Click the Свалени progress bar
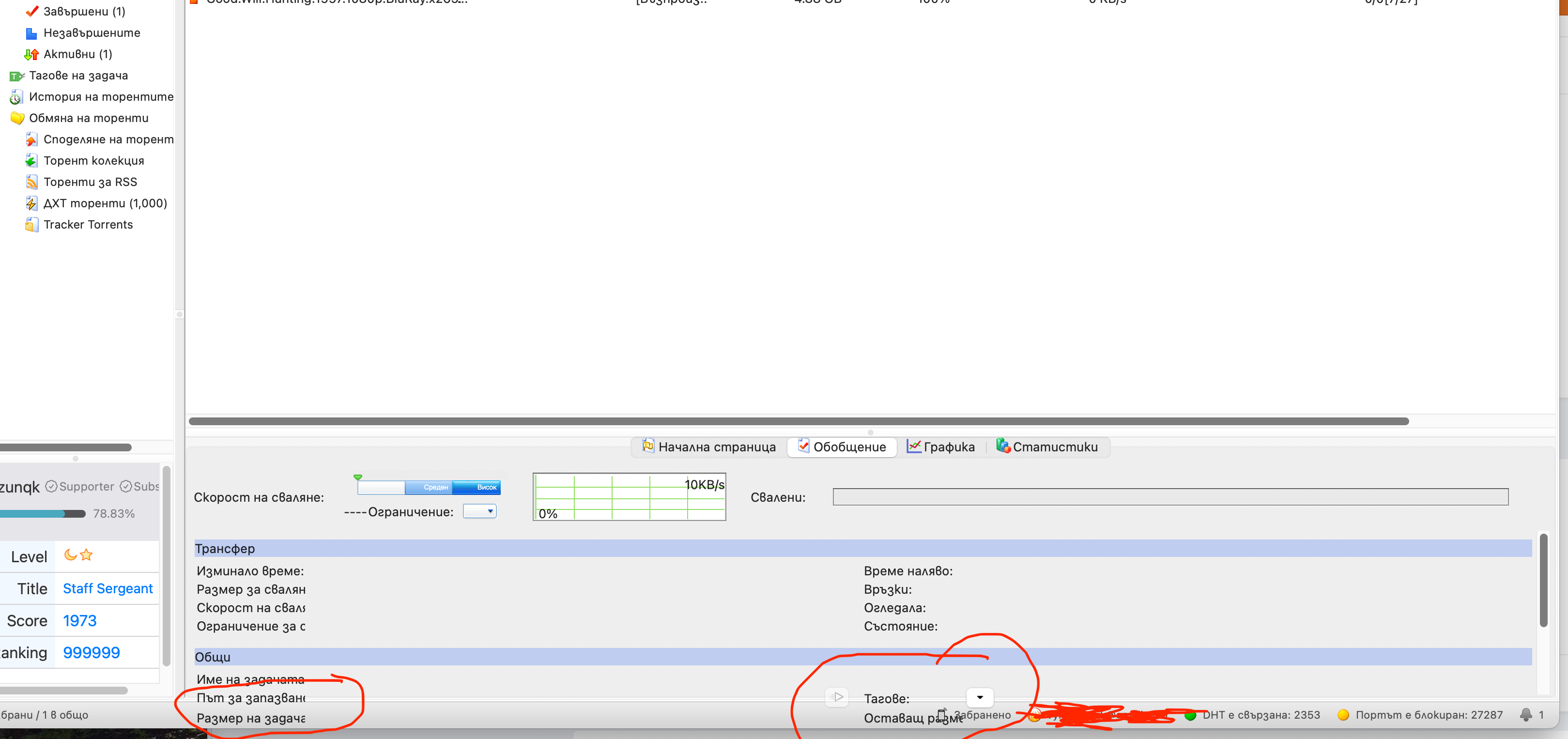1568x739 pixels. tap(1170, 497)
